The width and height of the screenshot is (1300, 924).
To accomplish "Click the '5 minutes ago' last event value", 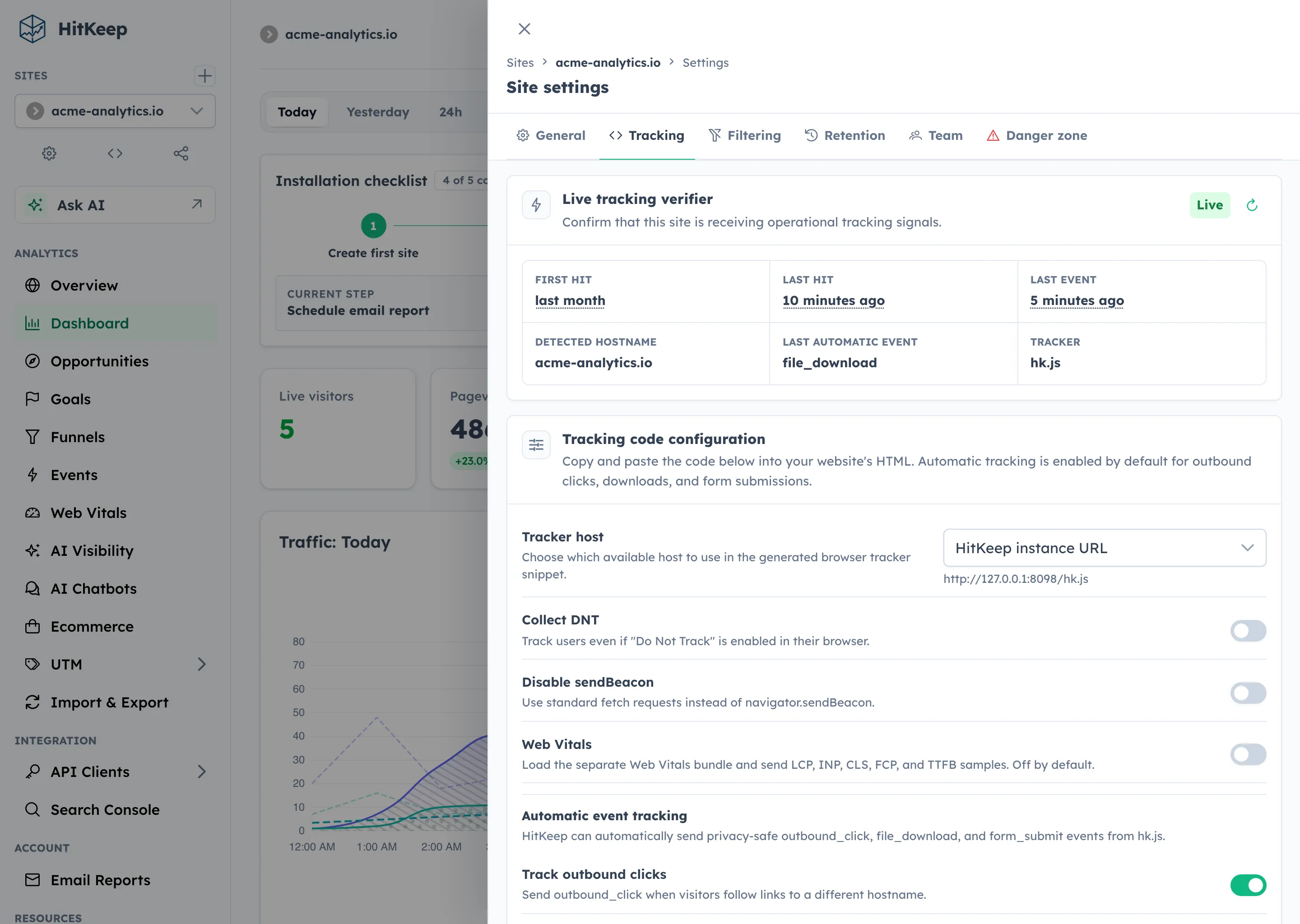I will 1077,300.
